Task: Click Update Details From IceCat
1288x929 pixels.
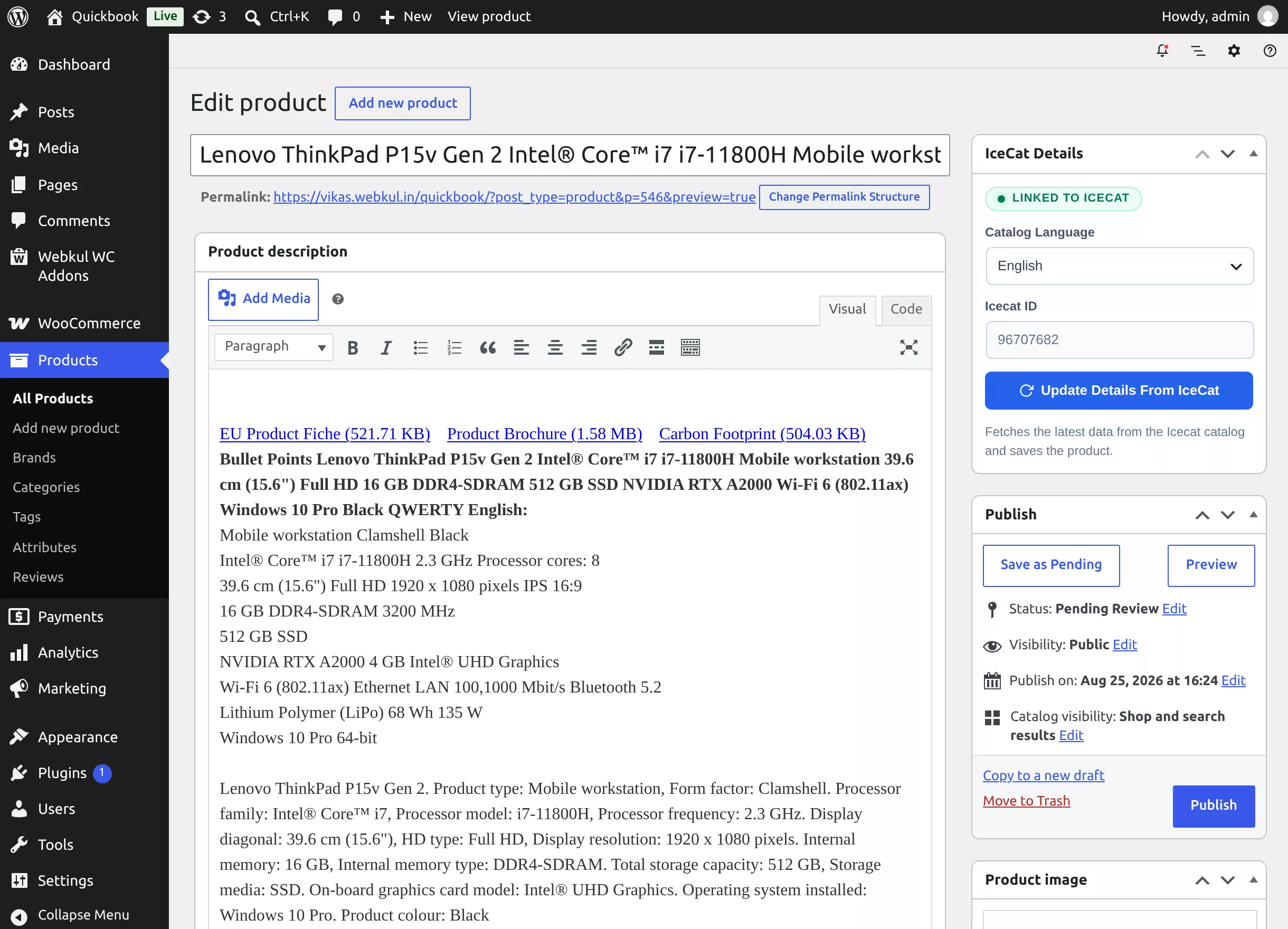Action: click(x=1118, y=391)
